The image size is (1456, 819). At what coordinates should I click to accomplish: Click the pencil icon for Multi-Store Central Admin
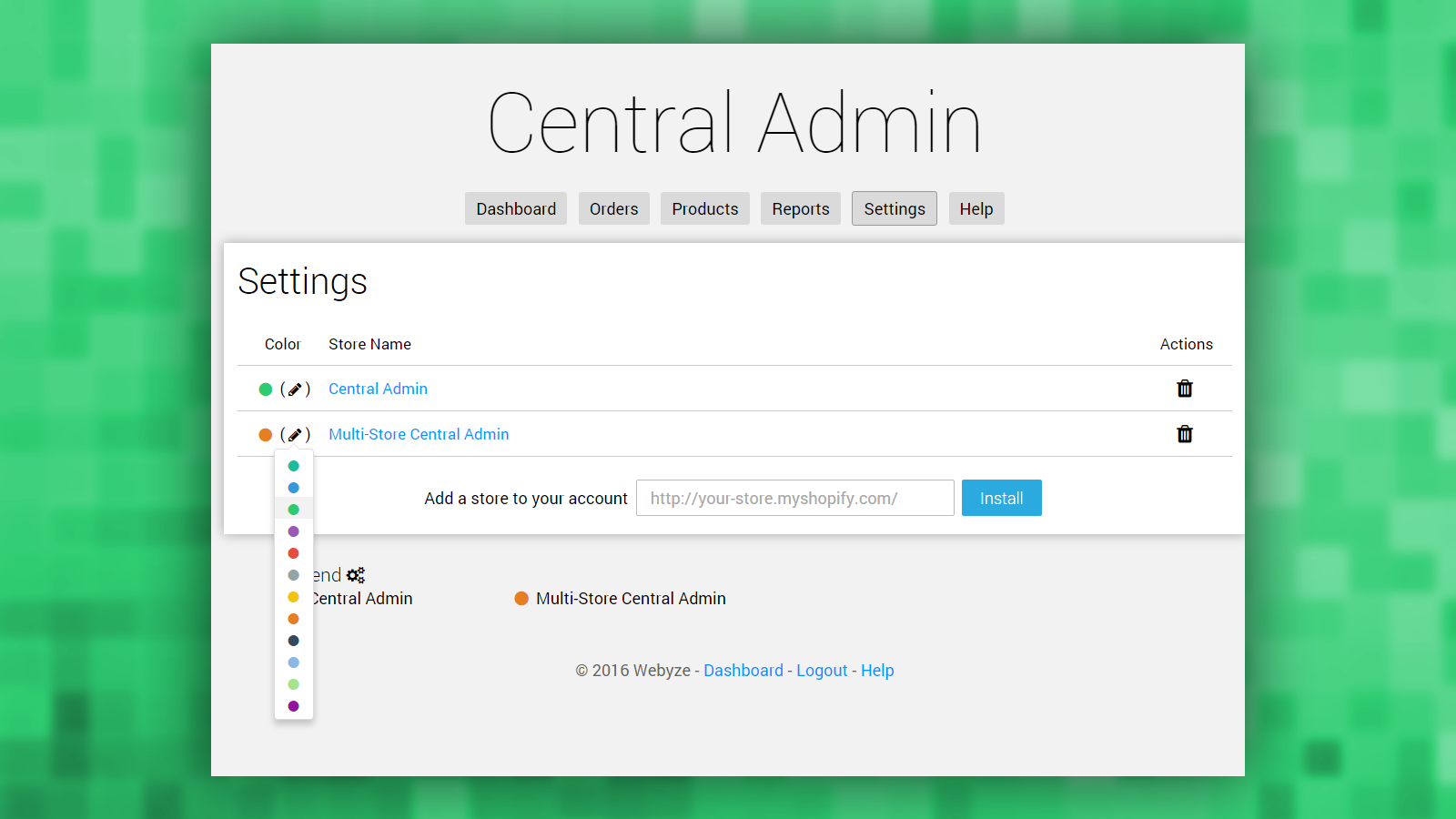coord(295,435)
